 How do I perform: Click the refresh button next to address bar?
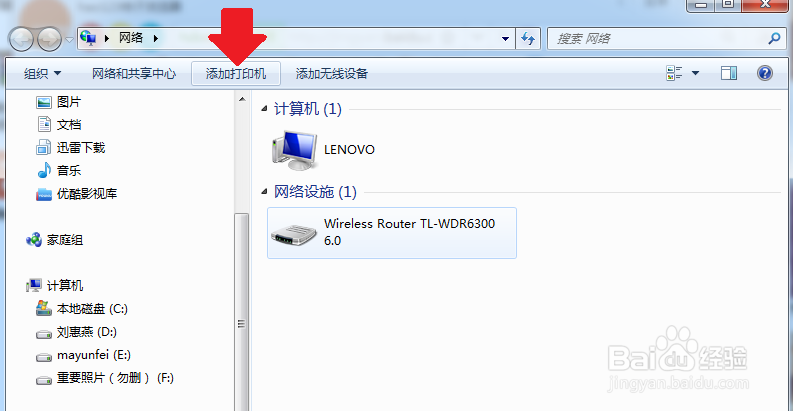[528, 38]
